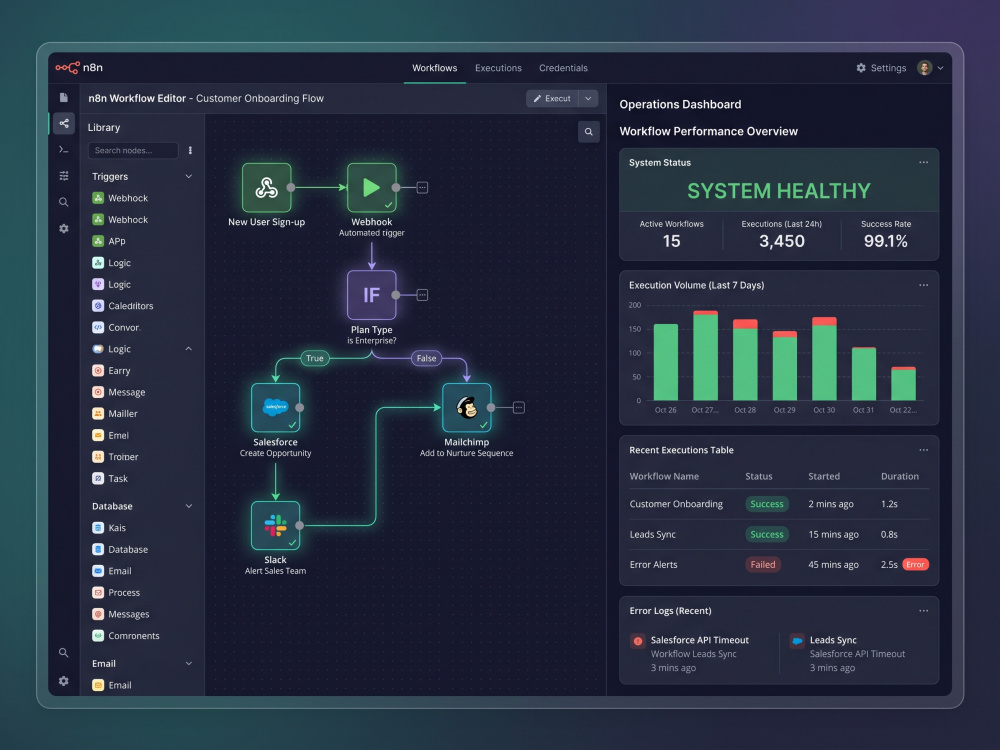Select the Salesforce Create Opportunity node
Image resolution: width=1000 pixels, height=750 pixels.
pos(276,408)
